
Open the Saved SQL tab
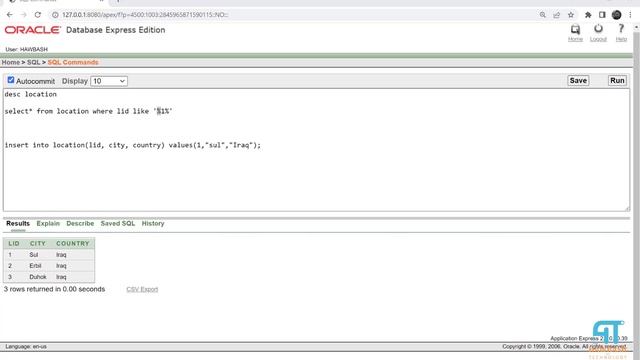pos(118,223)
